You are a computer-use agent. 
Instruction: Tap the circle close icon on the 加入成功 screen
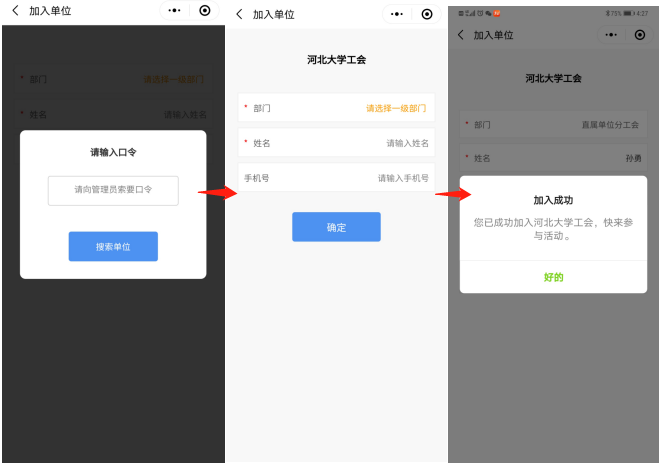coord(640,34)
